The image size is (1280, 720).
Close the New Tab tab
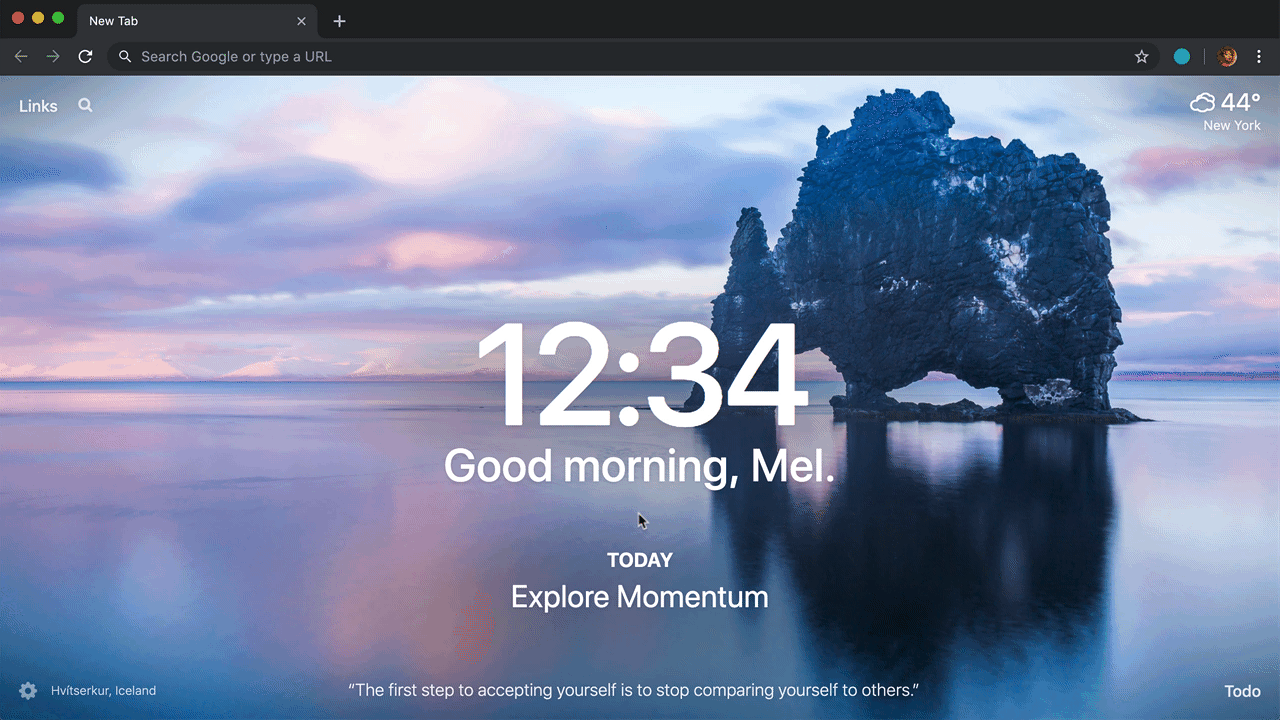(x=302, y=21)
